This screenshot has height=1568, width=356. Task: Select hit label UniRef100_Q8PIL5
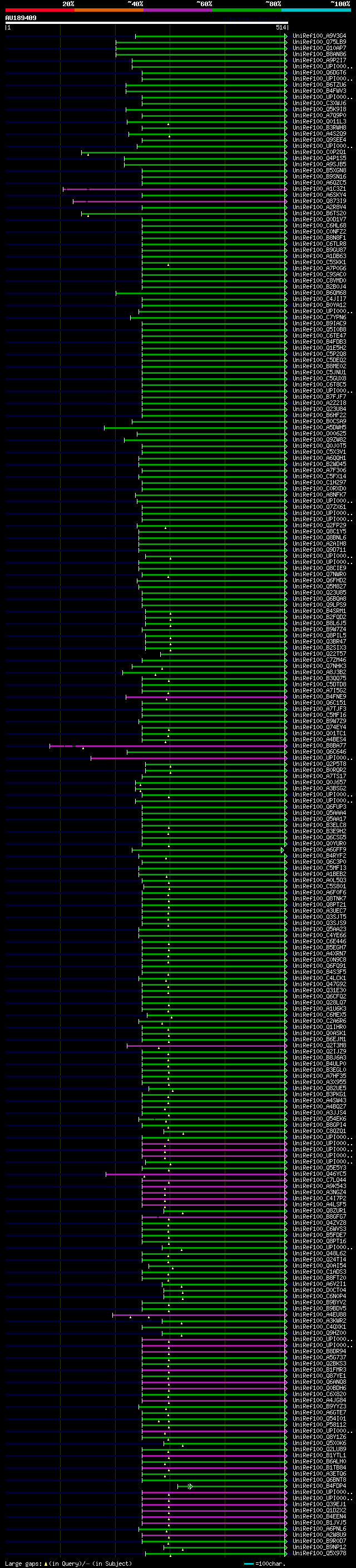click(x=319, y=635)
